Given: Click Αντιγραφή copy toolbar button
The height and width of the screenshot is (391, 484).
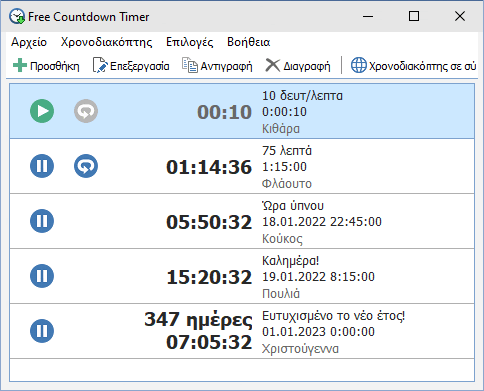Looking at the screenshot, I should click(217, 66).
